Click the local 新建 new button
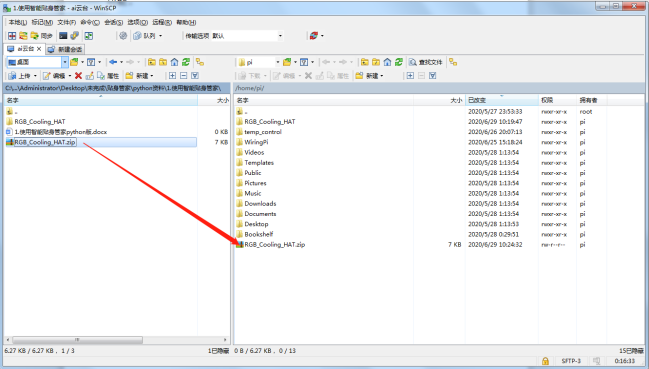The image size is (649, 369). [137, 76]
